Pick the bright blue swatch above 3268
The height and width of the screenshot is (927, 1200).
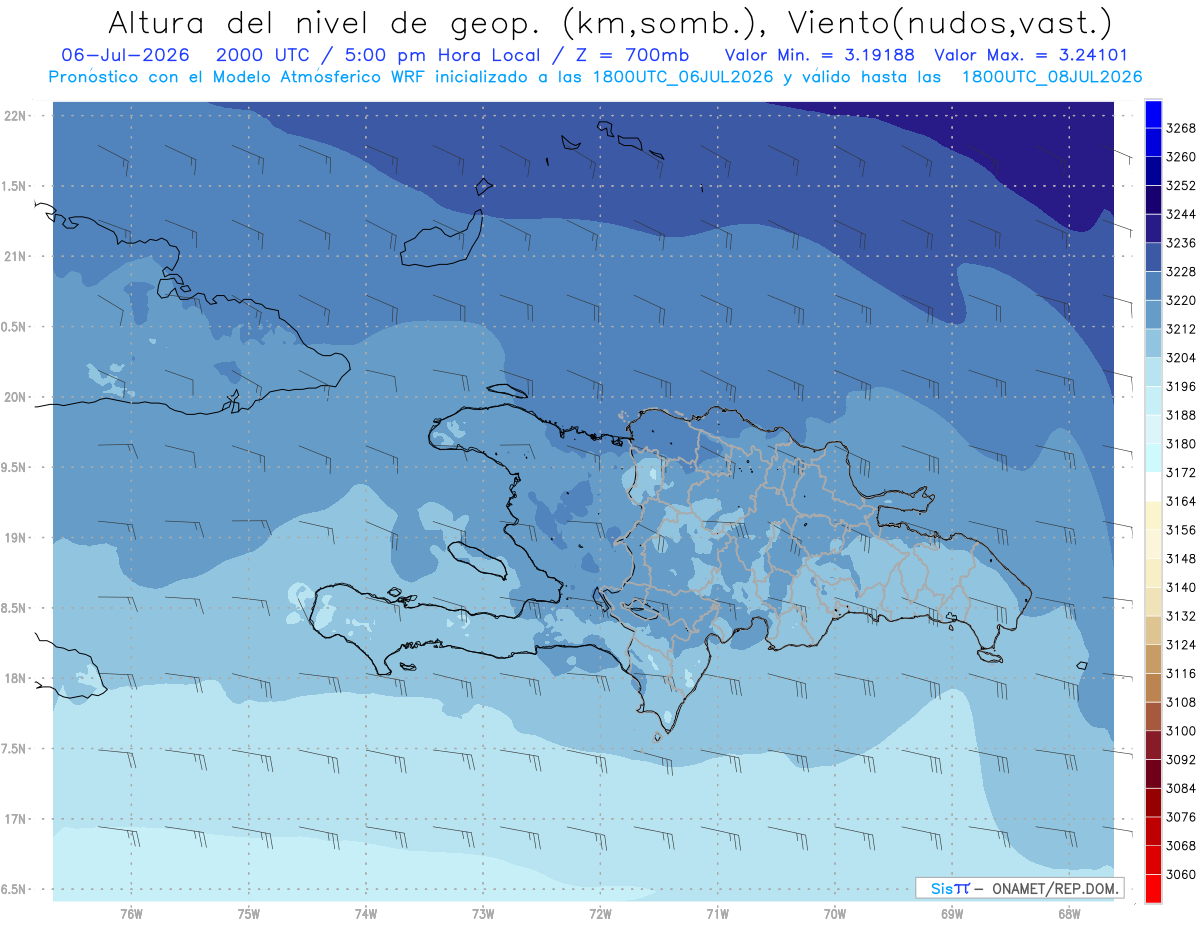pyautogui.click(x=1152, y=114)
